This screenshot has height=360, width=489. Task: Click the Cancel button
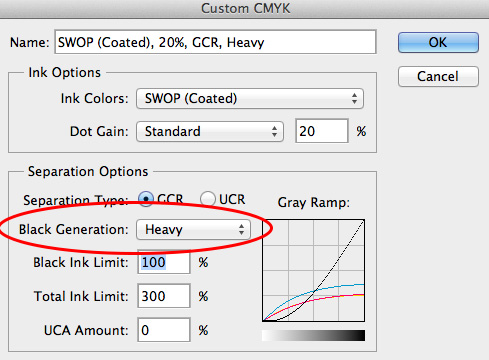click(x=438, y=76)
